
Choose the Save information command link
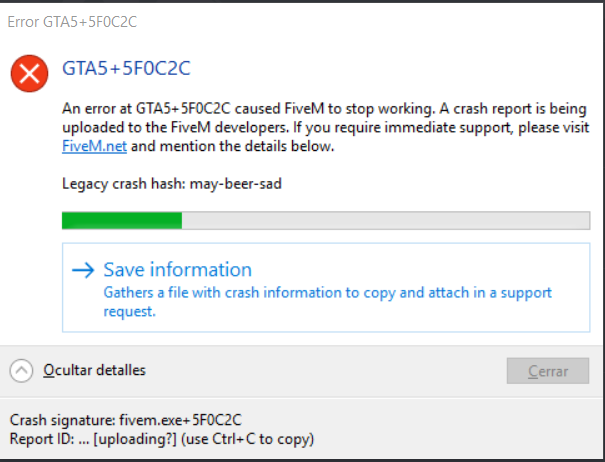[177, 270]
